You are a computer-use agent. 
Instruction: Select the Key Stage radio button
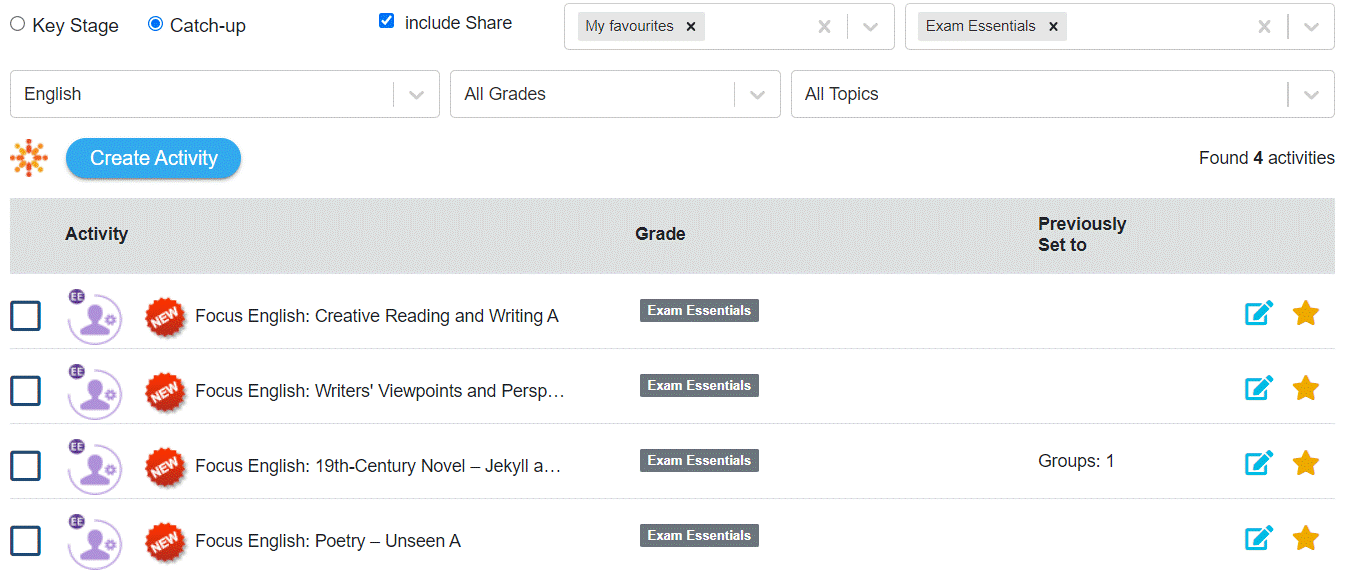coord(18,24)
